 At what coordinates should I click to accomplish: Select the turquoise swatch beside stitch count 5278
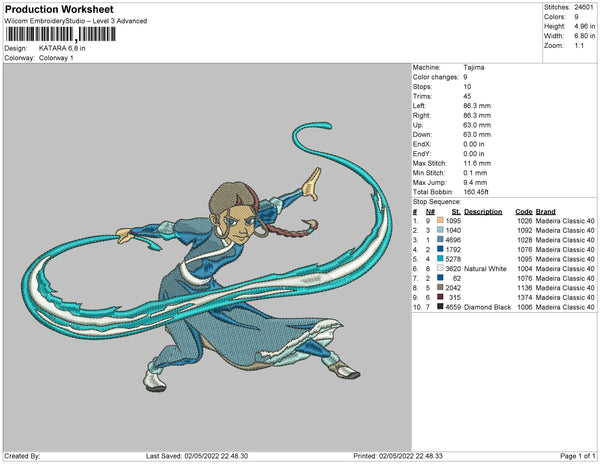pos(440,259)
